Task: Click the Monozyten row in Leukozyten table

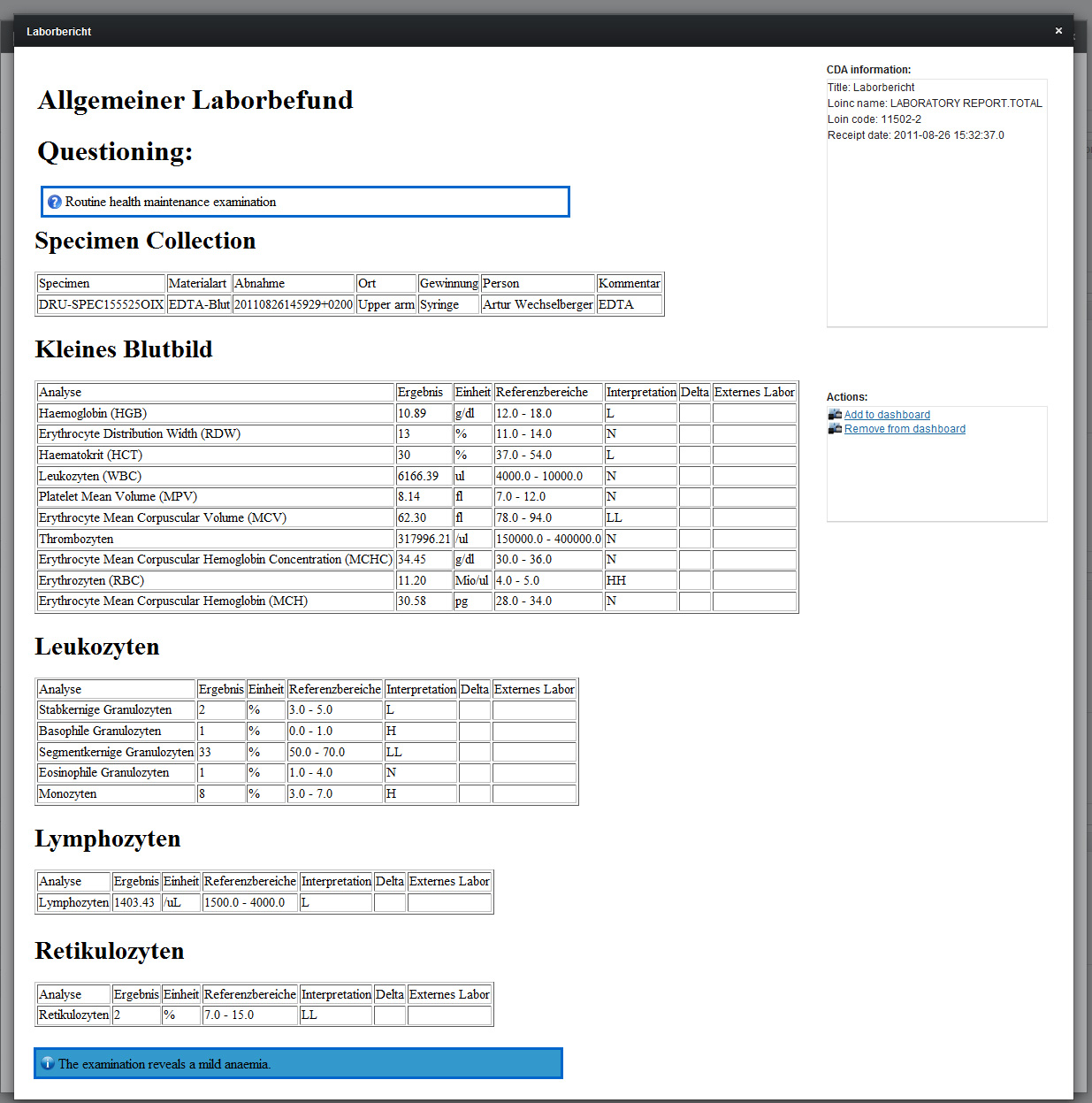Action: point(68,793)
